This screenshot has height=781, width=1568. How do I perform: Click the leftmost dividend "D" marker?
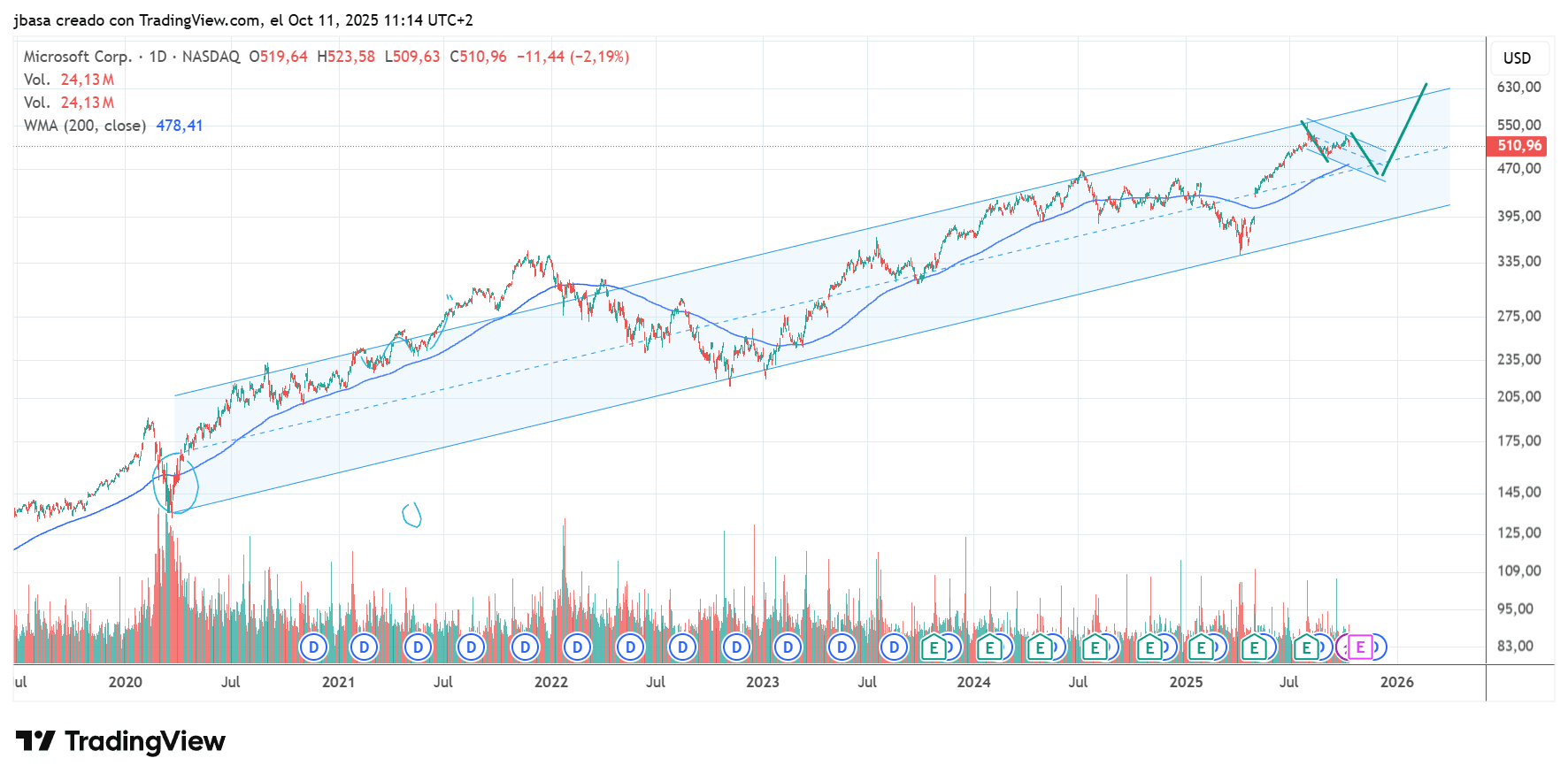[x=313, y=647]
